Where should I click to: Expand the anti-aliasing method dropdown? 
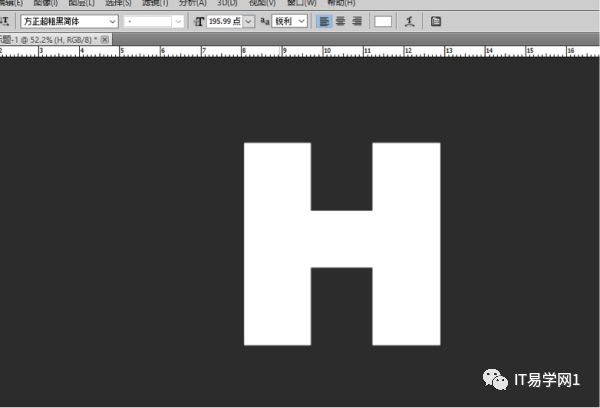(x=301, y=21)
